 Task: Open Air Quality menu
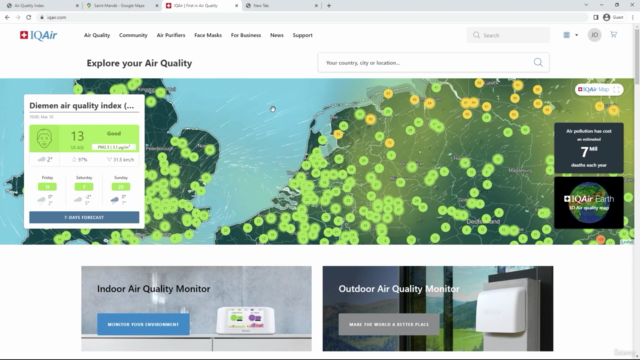[x=97, y=35]
